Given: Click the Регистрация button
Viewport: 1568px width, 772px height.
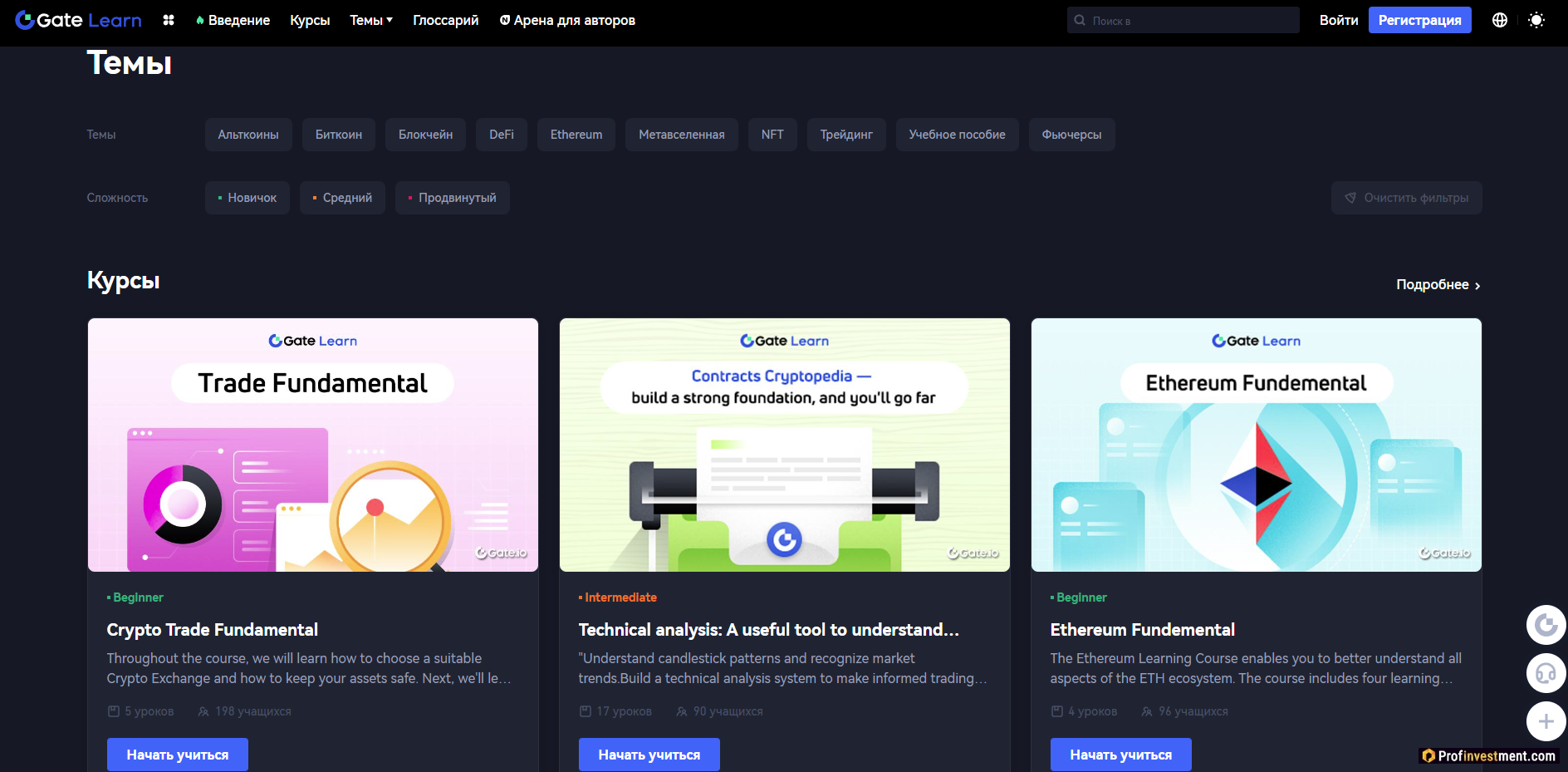Looking at the screenshot, I should point(1420,20).
